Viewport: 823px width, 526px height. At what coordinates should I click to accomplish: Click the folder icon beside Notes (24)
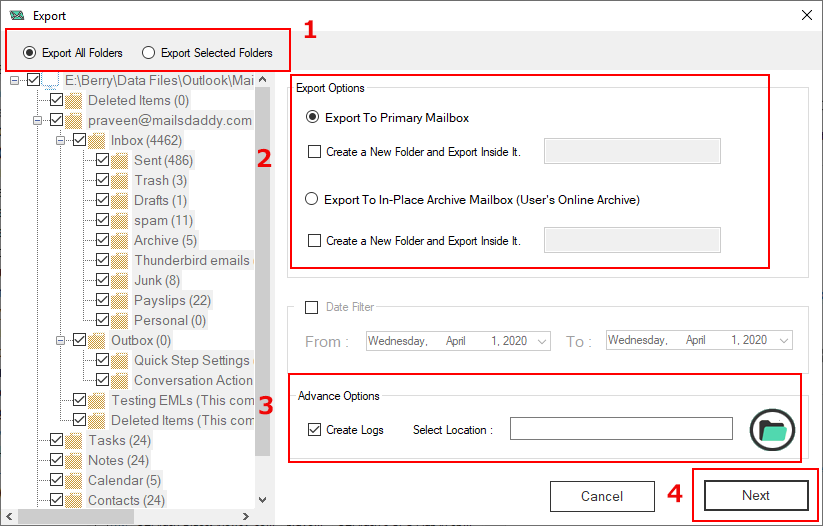[x=74, y=460]
